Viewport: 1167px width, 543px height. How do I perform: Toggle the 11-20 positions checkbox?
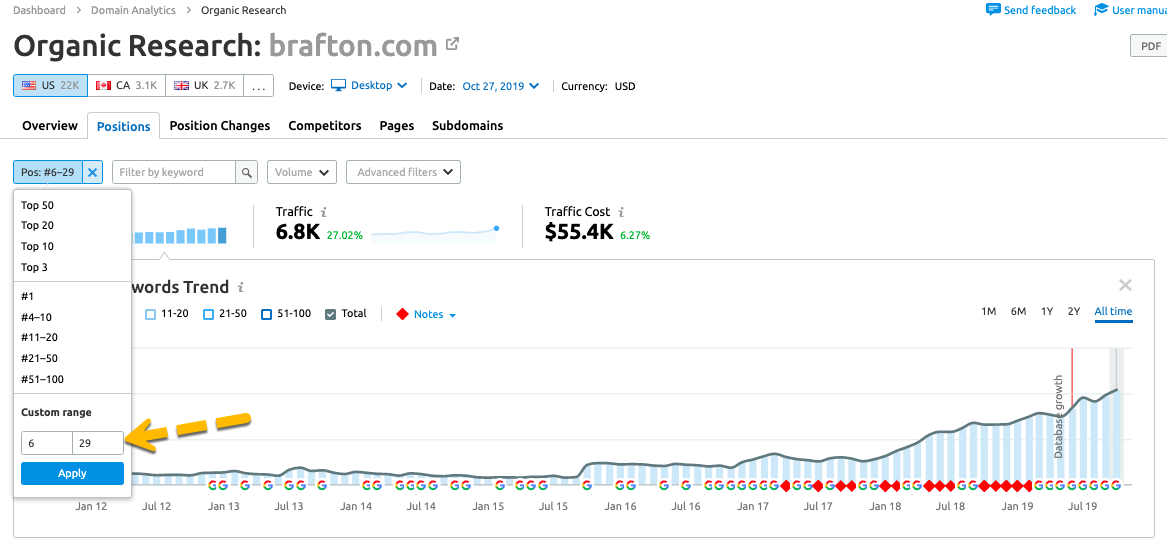coord(151,314)
